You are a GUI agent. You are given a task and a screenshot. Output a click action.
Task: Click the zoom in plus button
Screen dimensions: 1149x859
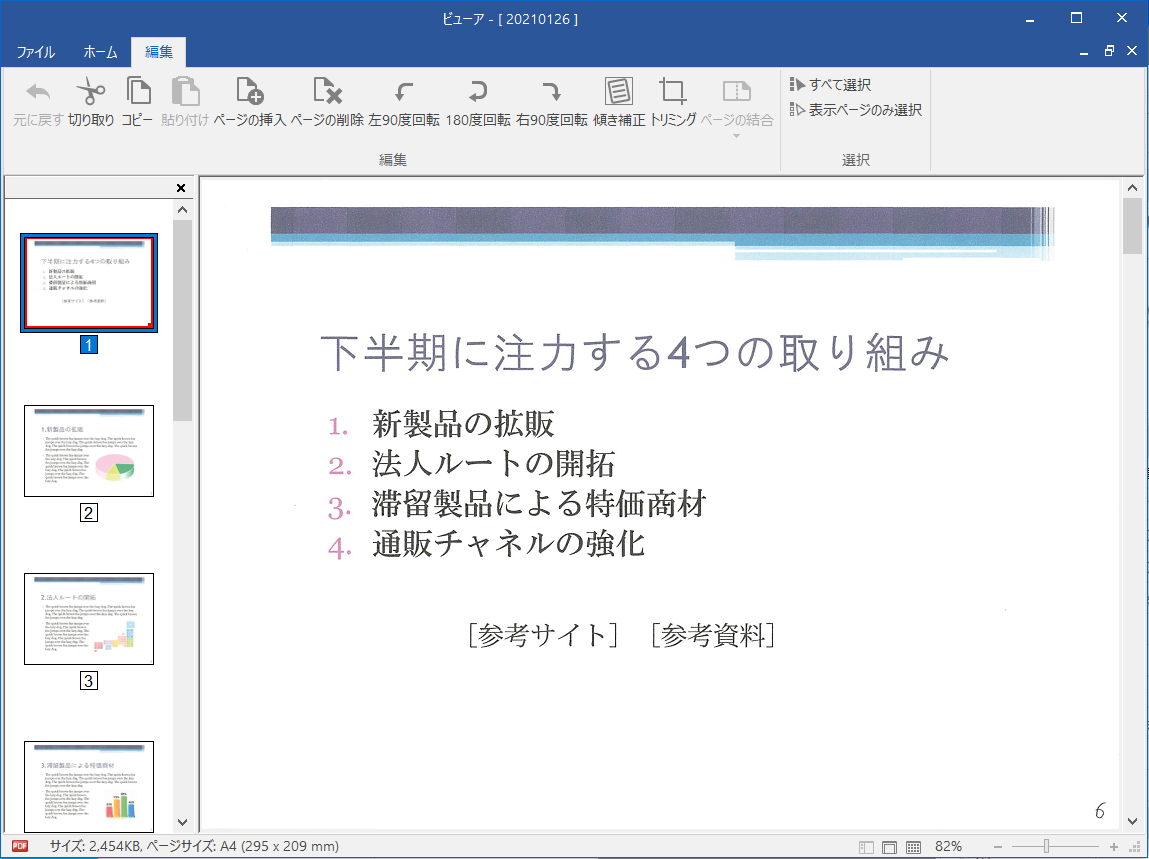(x=1114, y=847)
